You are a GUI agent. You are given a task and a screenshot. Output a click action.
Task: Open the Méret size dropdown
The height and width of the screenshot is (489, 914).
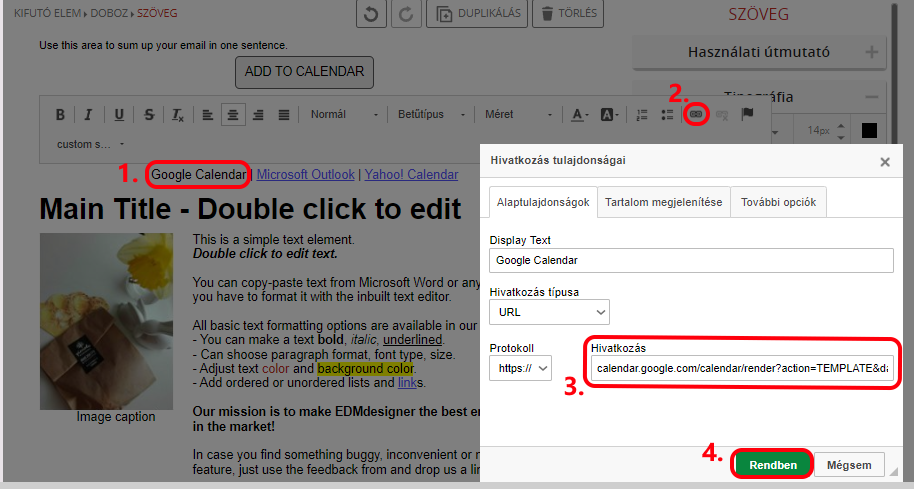518,115
